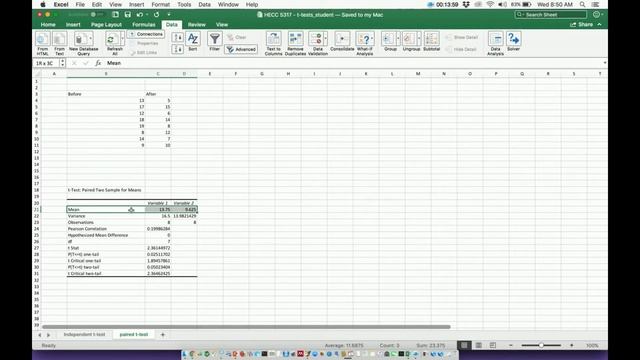Expand the Refresh All dropdown arrow
The height and width of the screenshot is (360, 640).
click(122, 39)
